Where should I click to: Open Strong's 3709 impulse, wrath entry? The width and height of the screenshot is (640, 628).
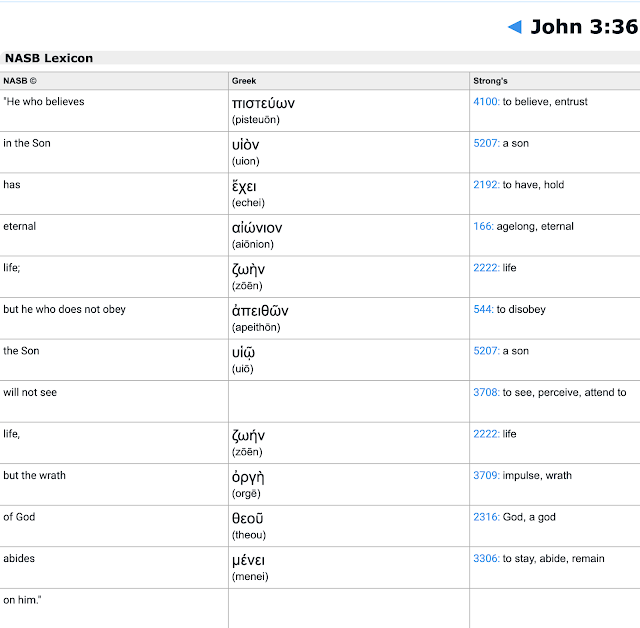click(486, 475)
